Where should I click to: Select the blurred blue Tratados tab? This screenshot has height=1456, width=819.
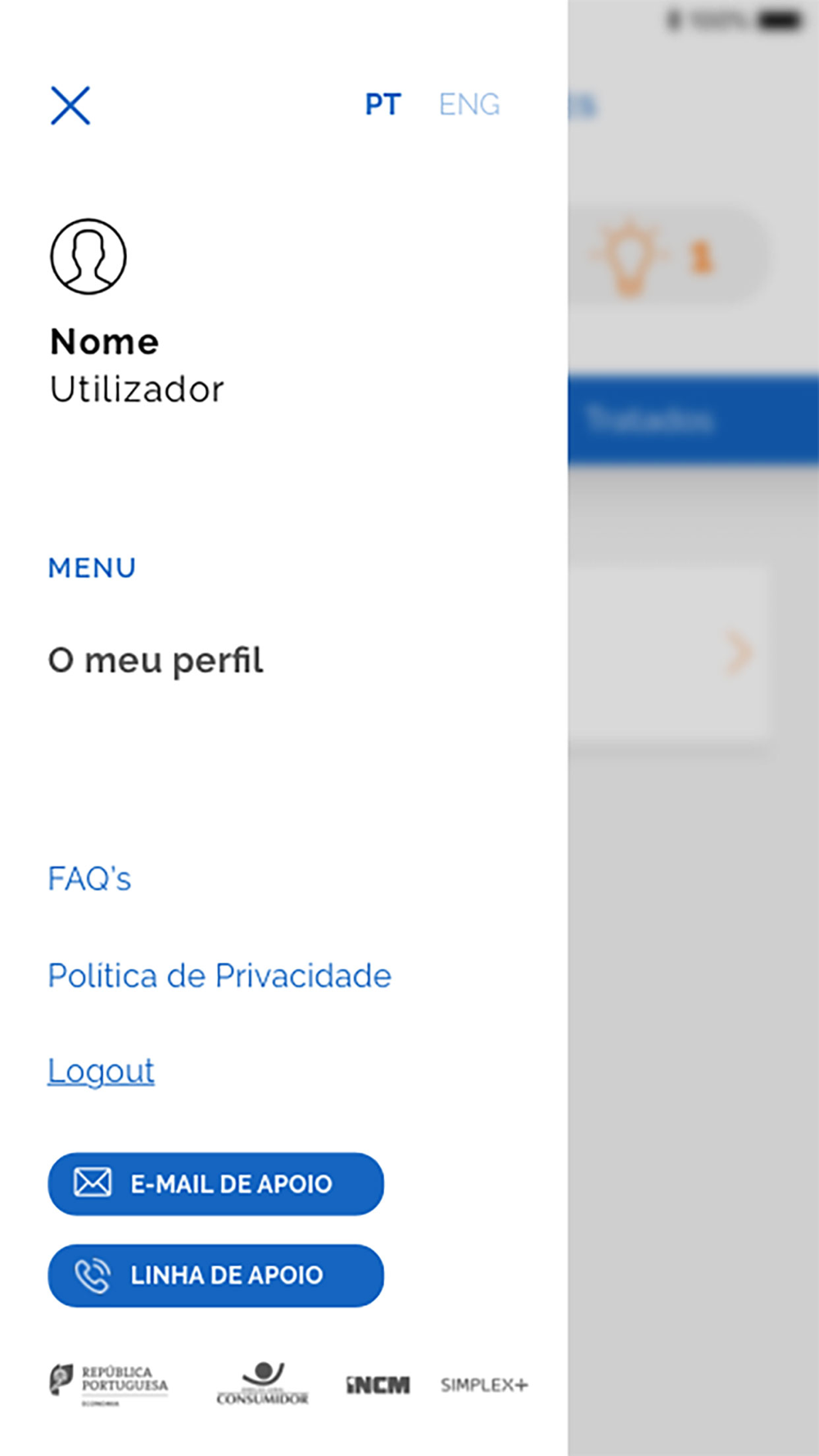click(x=650, y=419)
